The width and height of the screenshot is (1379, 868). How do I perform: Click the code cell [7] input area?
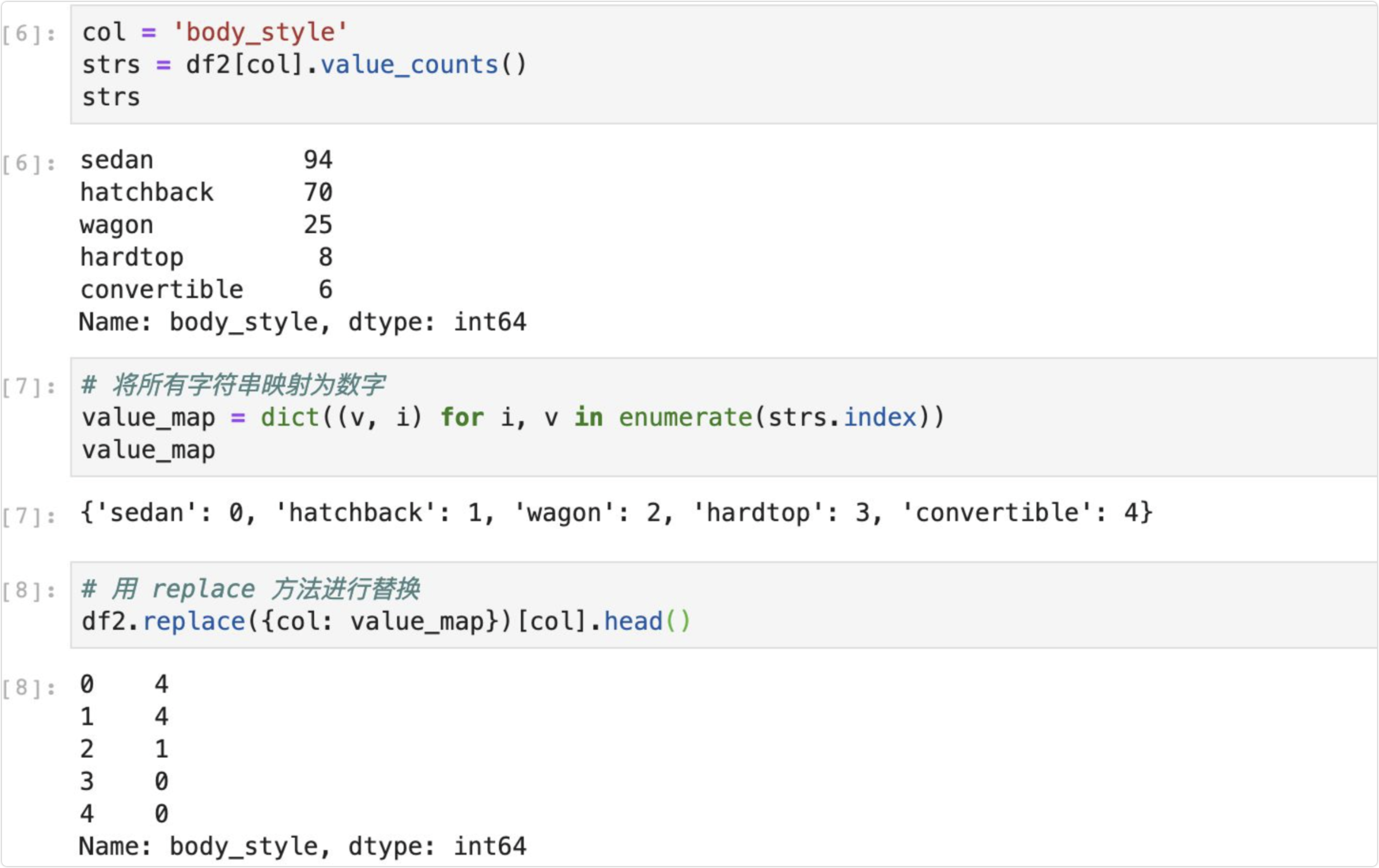[x=724, y=417]
